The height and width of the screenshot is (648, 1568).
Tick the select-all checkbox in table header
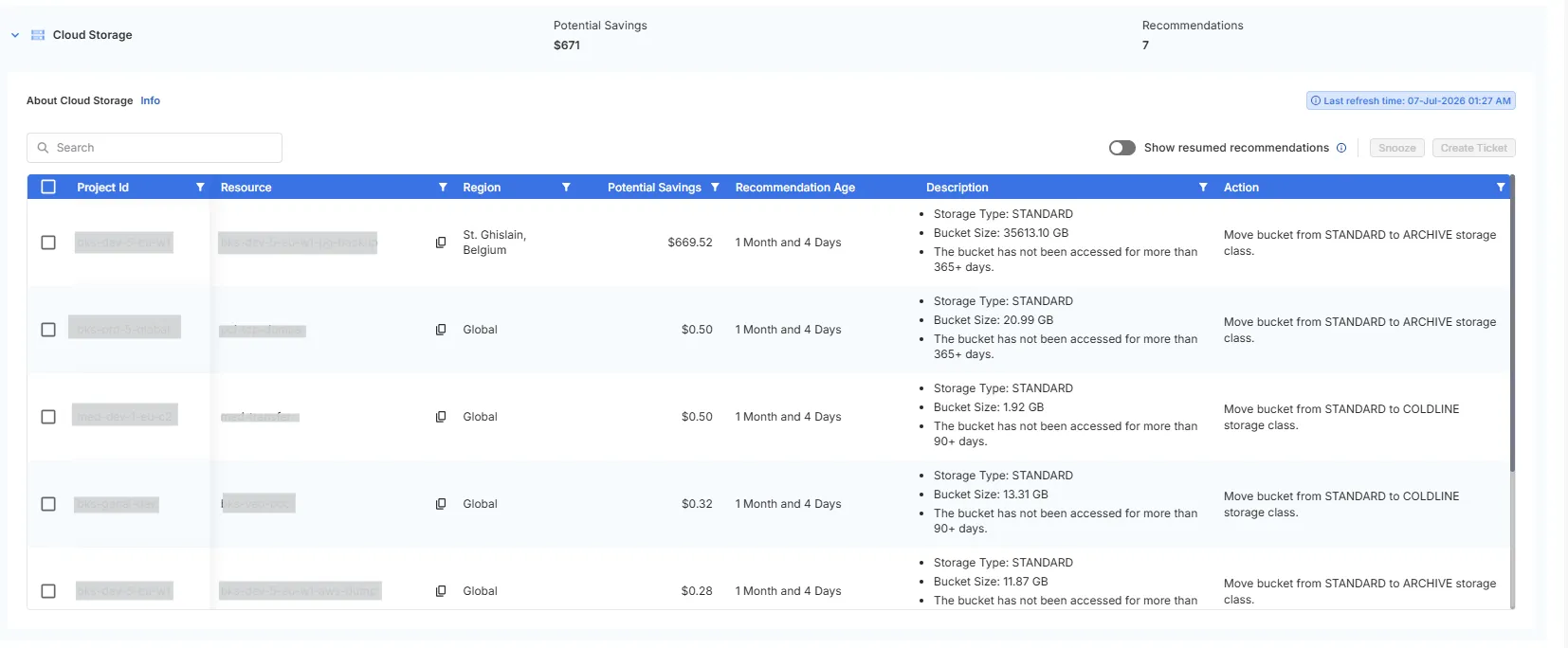(48, 187)
